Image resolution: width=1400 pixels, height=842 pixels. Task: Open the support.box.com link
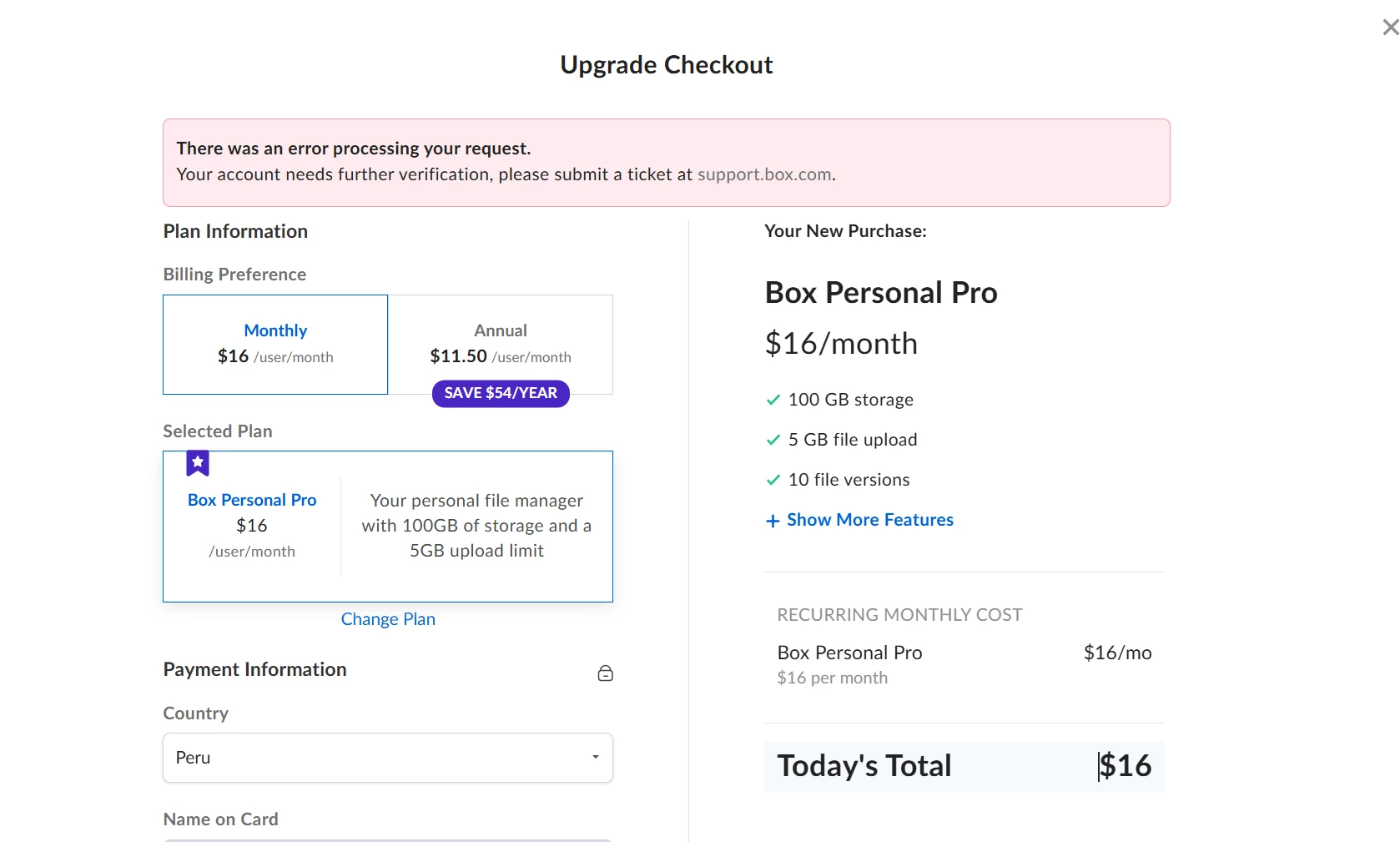click(x=764, y=174)
